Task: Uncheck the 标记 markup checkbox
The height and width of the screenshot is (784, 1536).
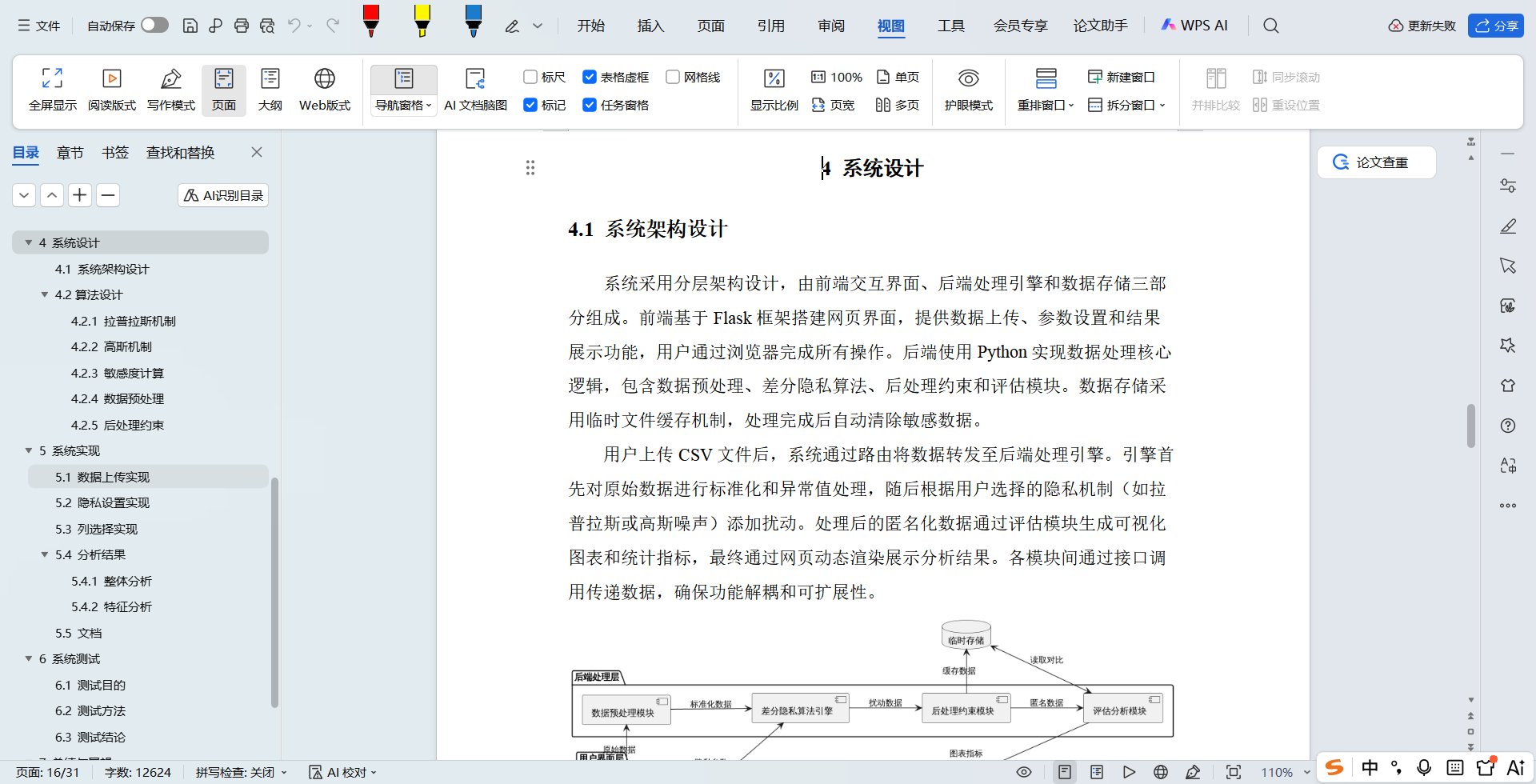Action: point(530,105)
